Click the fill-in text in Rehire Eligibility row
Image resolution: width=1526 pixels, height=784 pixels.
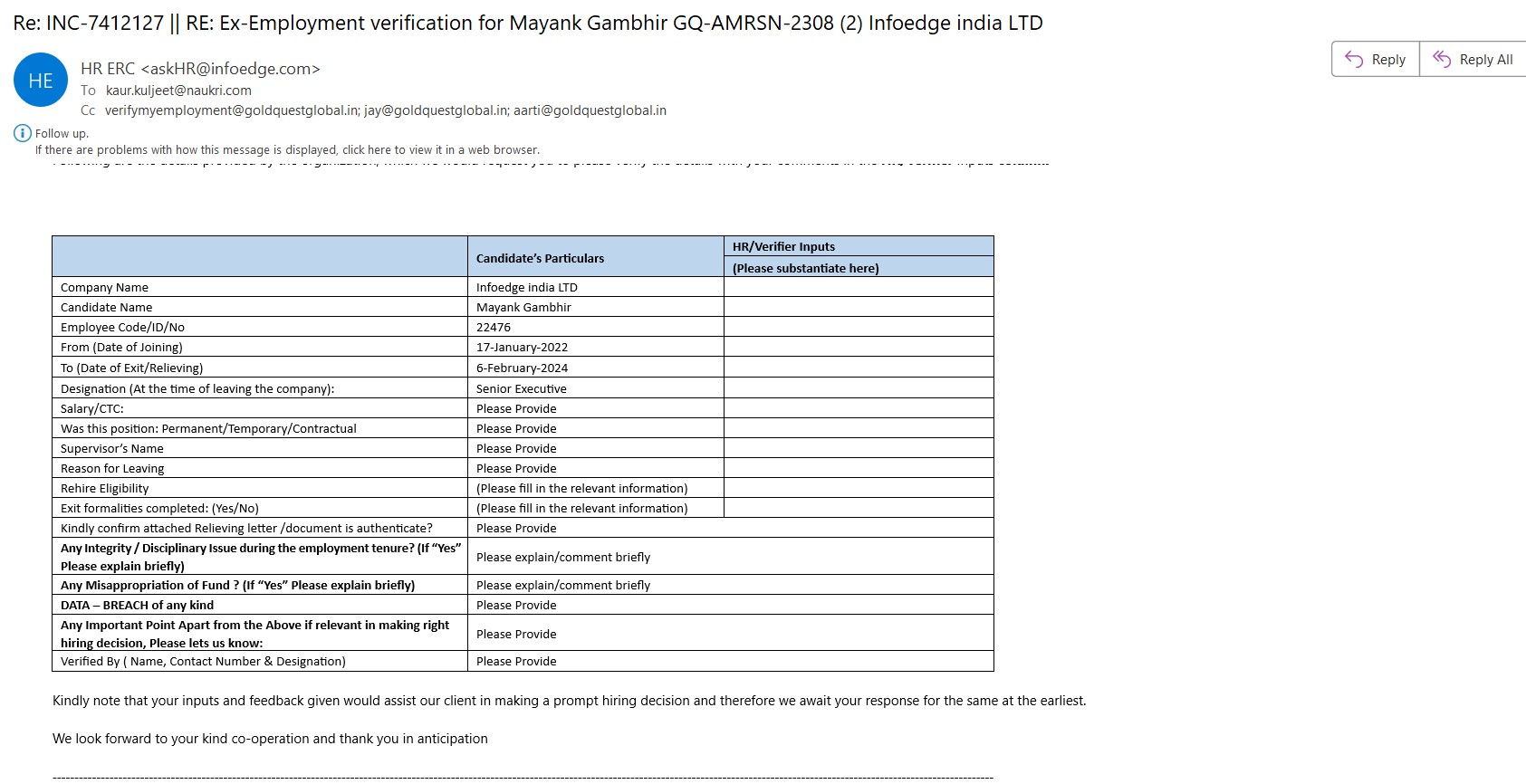581,488
